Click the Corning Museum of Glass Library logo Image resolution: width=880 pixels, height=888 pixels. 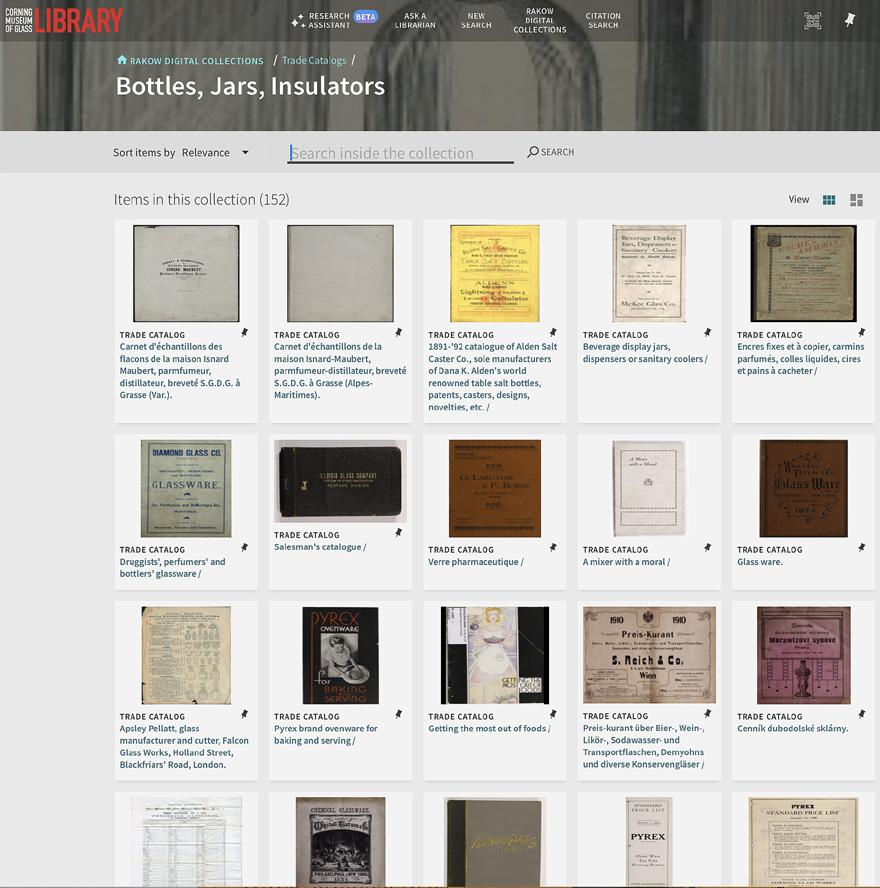tap(63, 20)
